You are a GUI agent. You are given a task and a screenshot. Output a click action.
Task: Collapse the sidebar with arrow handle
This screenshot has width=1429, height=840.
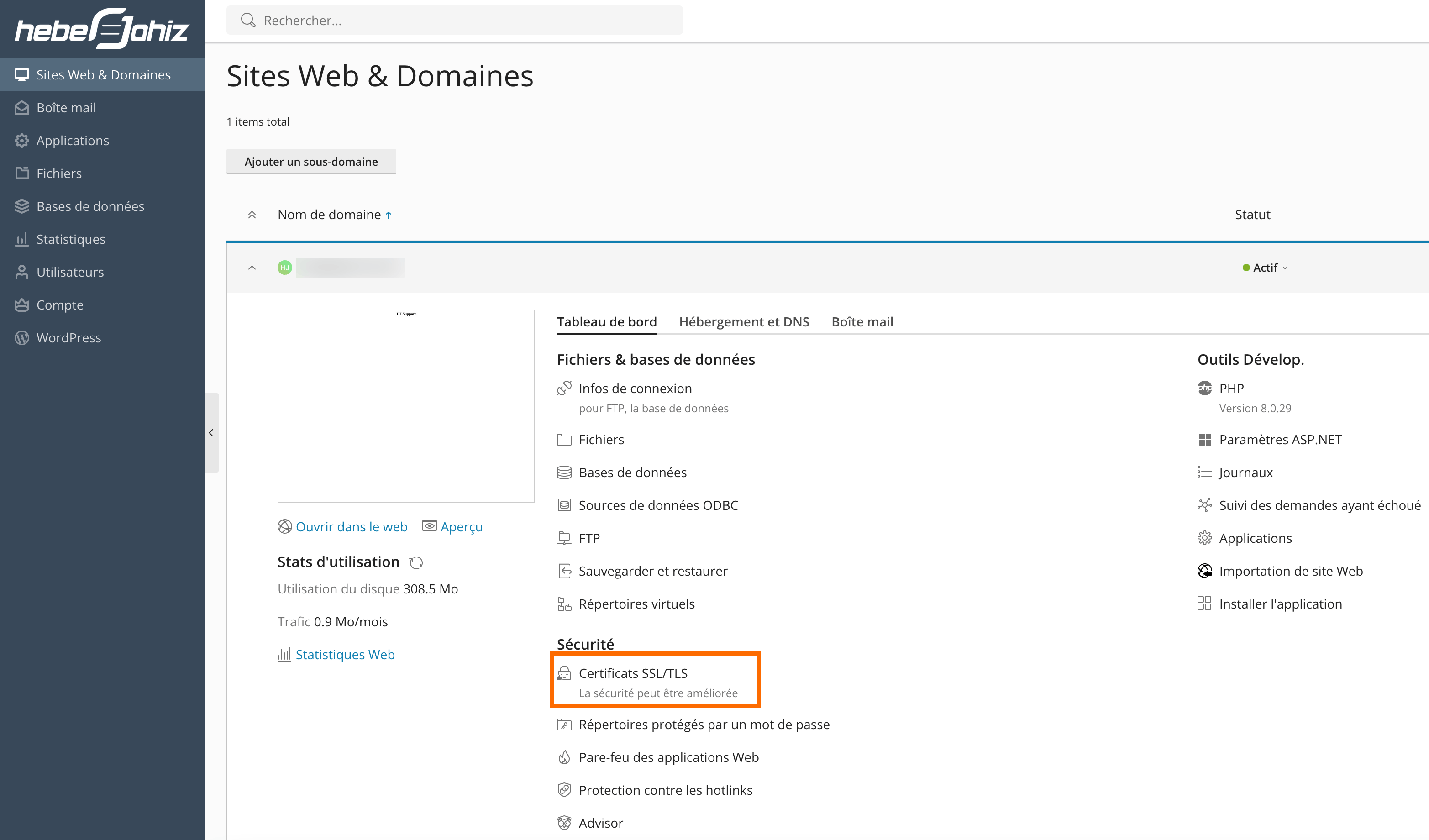tap(211, 433)
